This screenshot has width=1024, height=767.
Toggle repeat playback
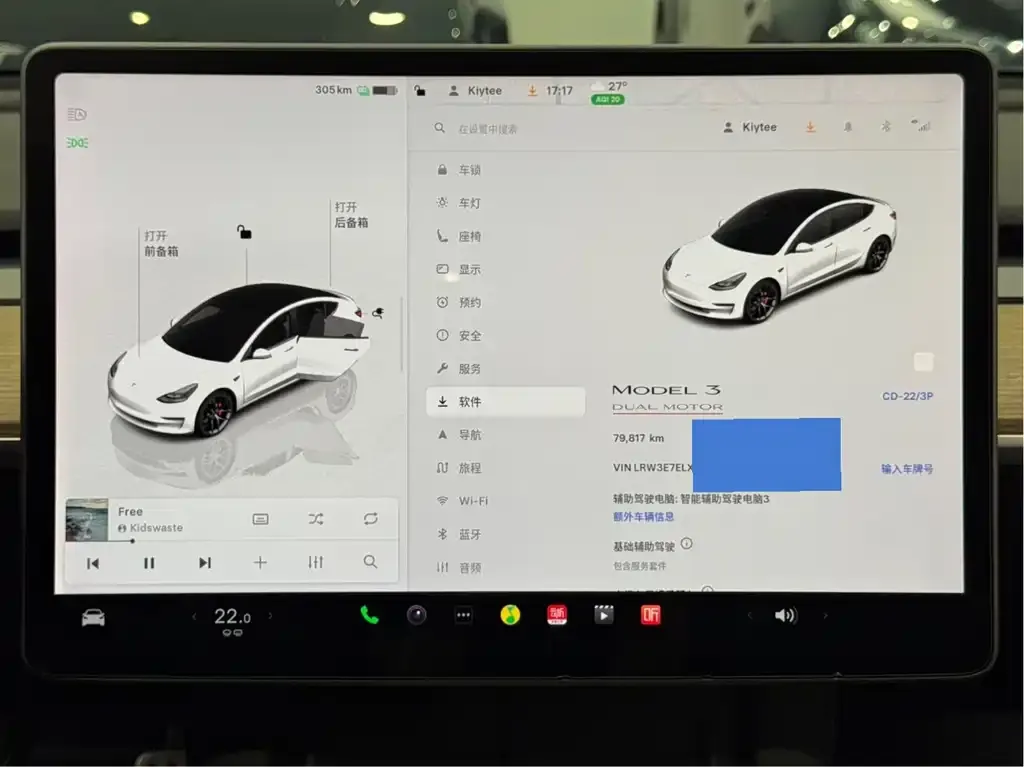click(x=370, y=519)
